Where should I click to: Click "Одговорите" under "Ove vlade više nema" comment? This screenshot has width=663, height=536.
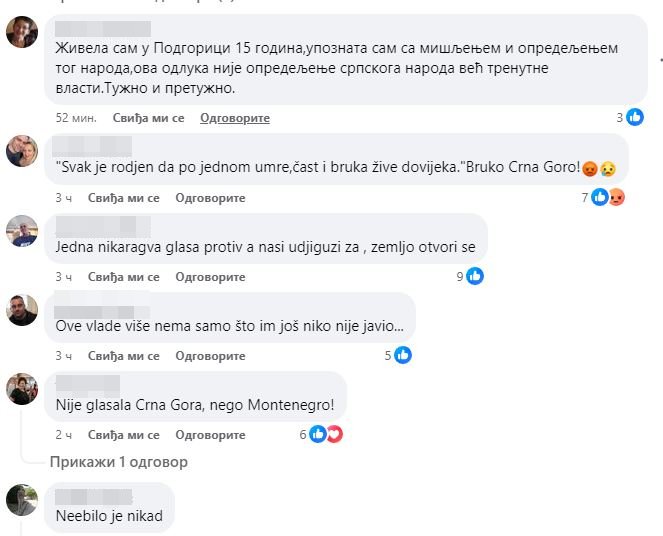(210, 356)
